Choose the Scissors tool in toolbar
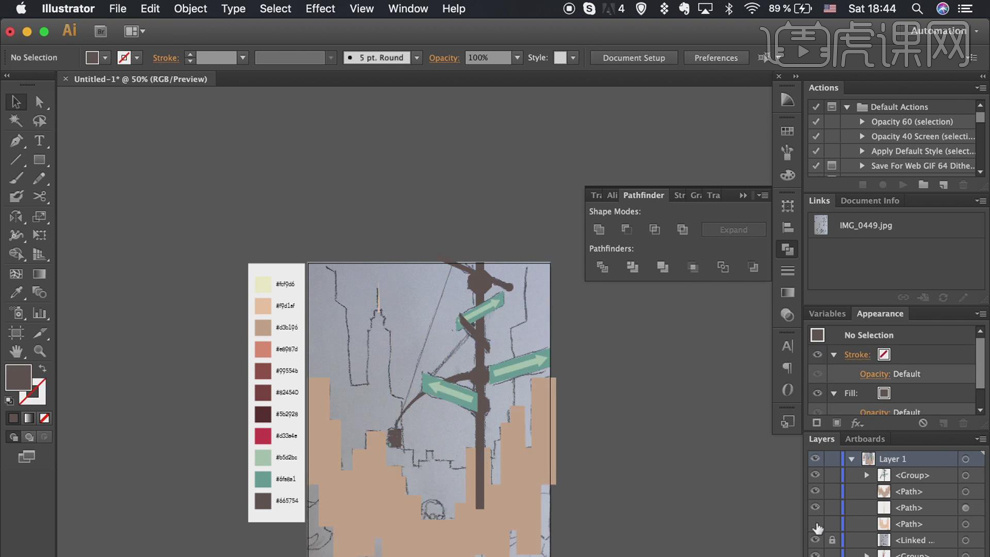The width and height of the screenshot is (990, 557). point(39,197)
